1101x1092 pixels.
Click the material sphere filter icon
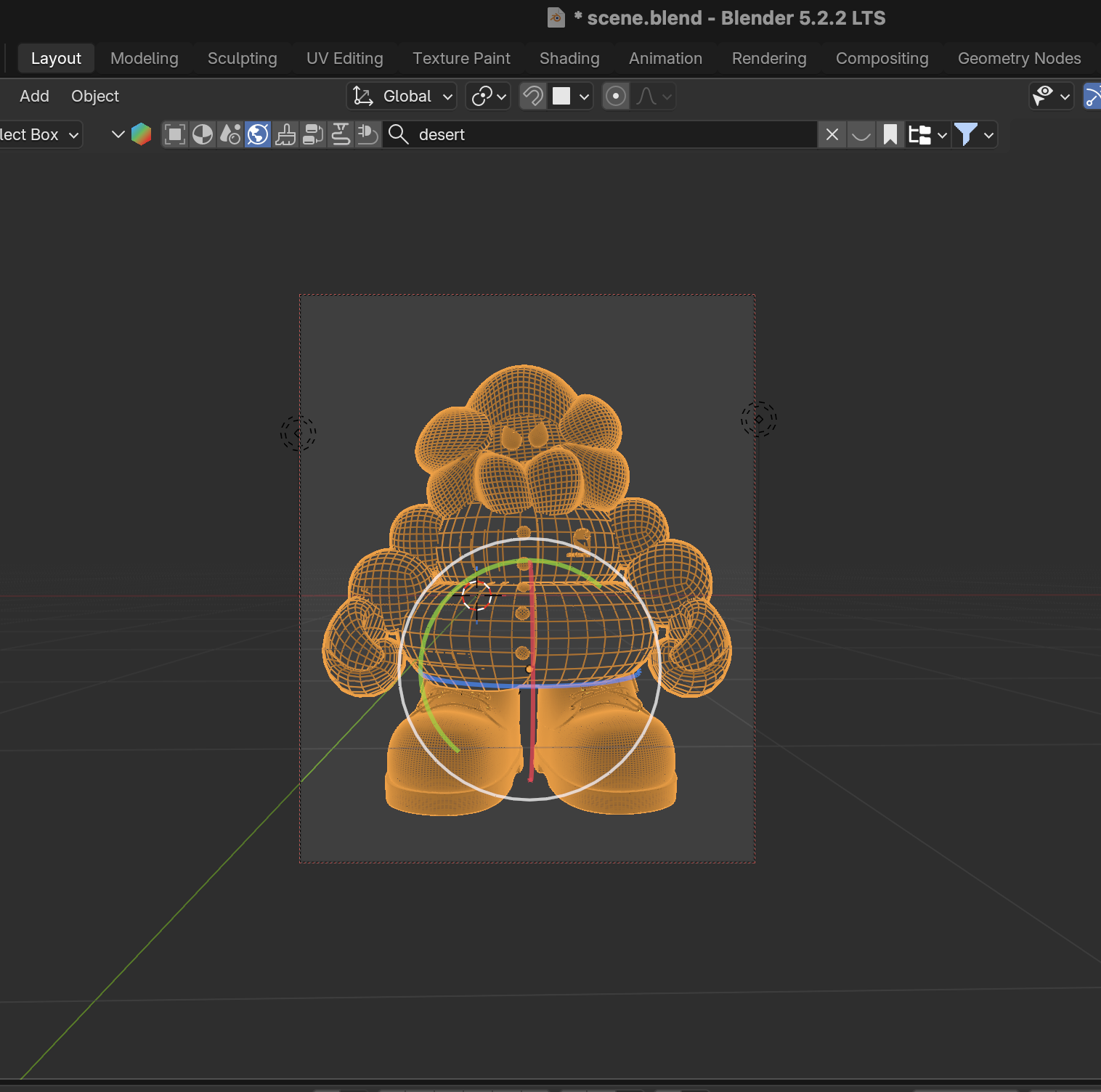[203, 134]
